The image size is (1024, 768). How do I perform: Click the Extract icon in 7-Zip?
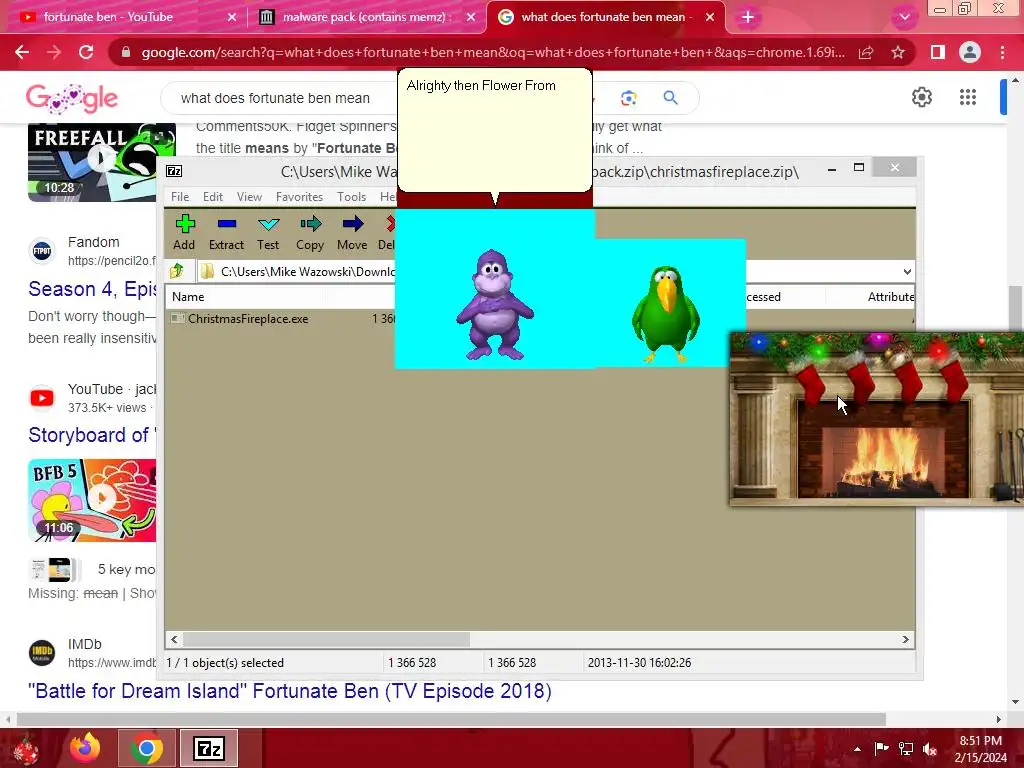(226, 232)
